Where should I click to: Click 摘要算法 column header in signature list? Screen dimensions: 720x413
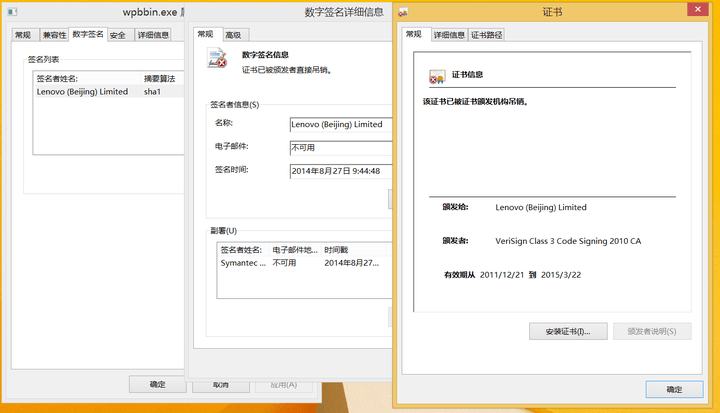click(x=162, y=79)
